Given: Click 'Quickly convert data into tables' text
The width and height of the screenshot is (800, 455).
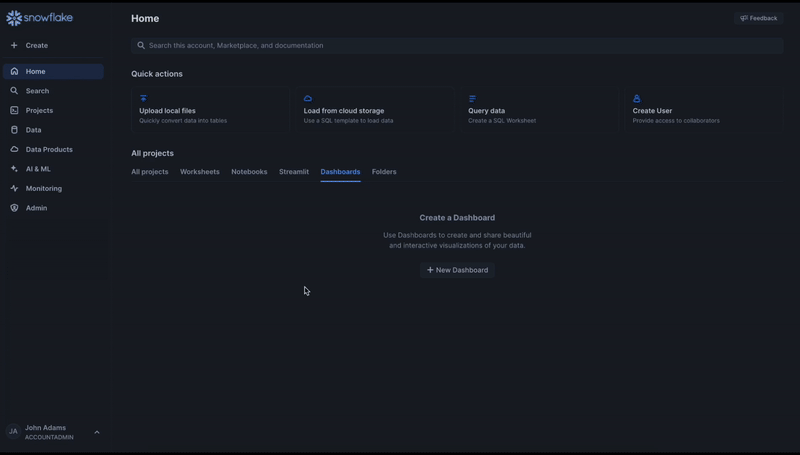Looking at the screenshot, I should pyautogui.click(x=183, y=121).
